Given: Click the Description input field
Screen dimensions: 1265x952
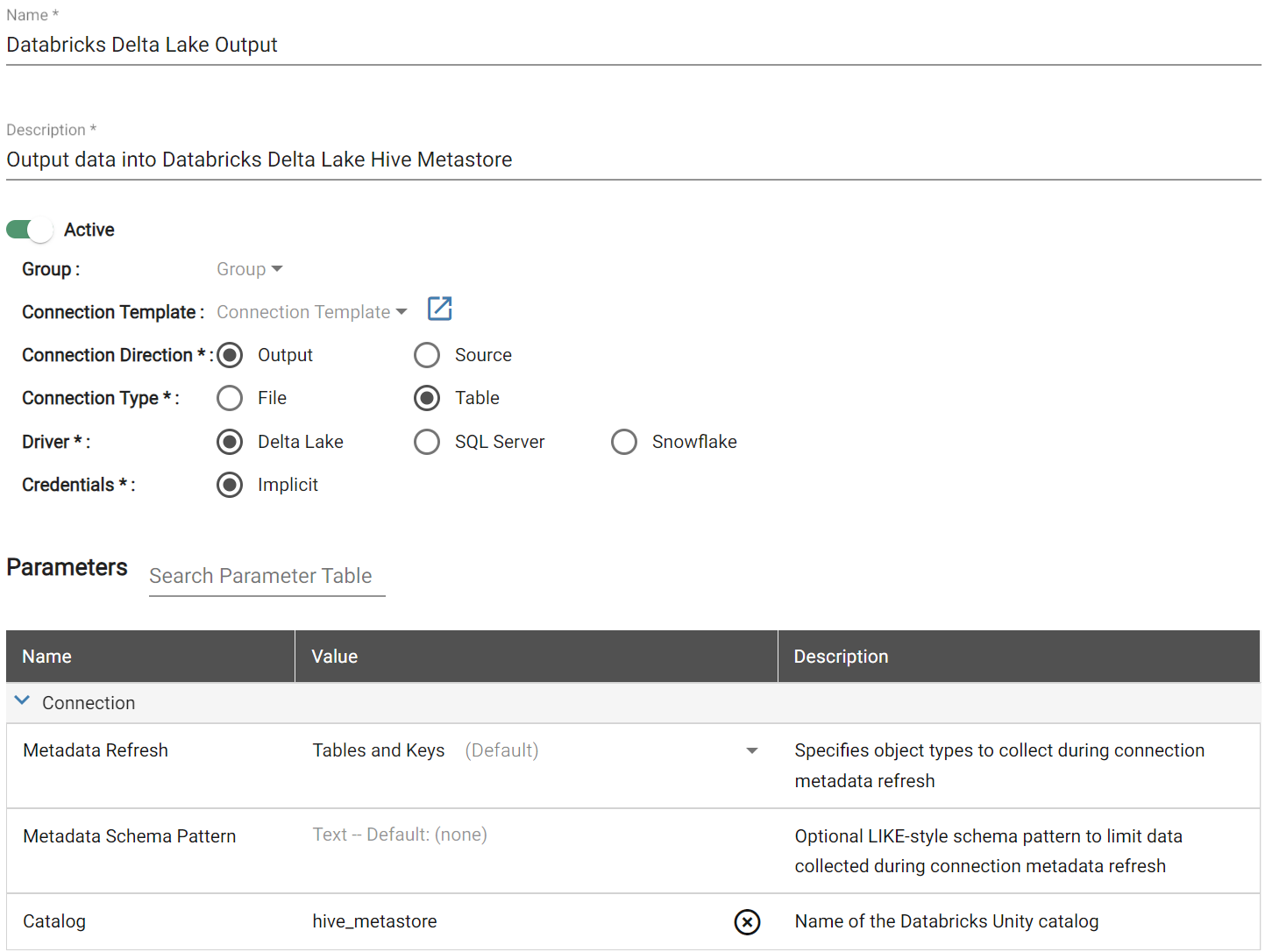Looking at the screenshot, I should click(x=633, y=160).
